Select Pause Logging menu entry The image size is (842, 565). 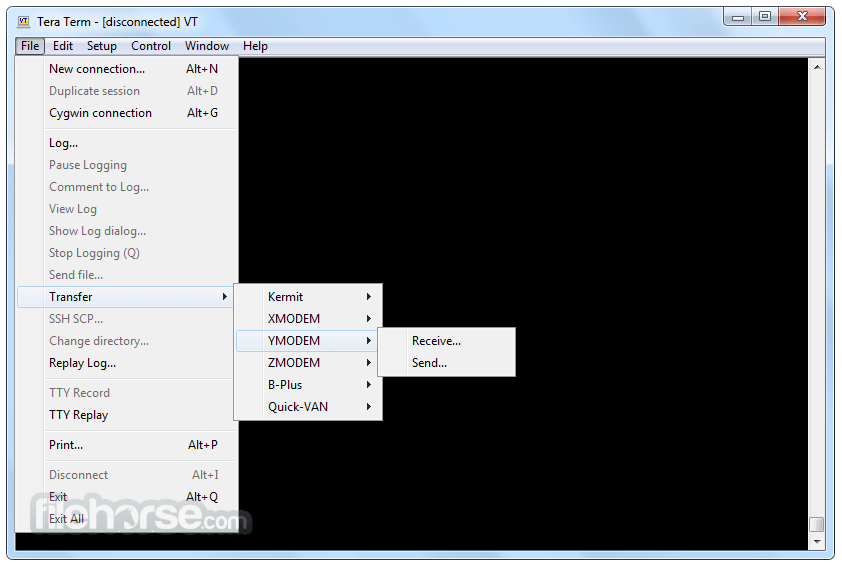tap(127, 165)
